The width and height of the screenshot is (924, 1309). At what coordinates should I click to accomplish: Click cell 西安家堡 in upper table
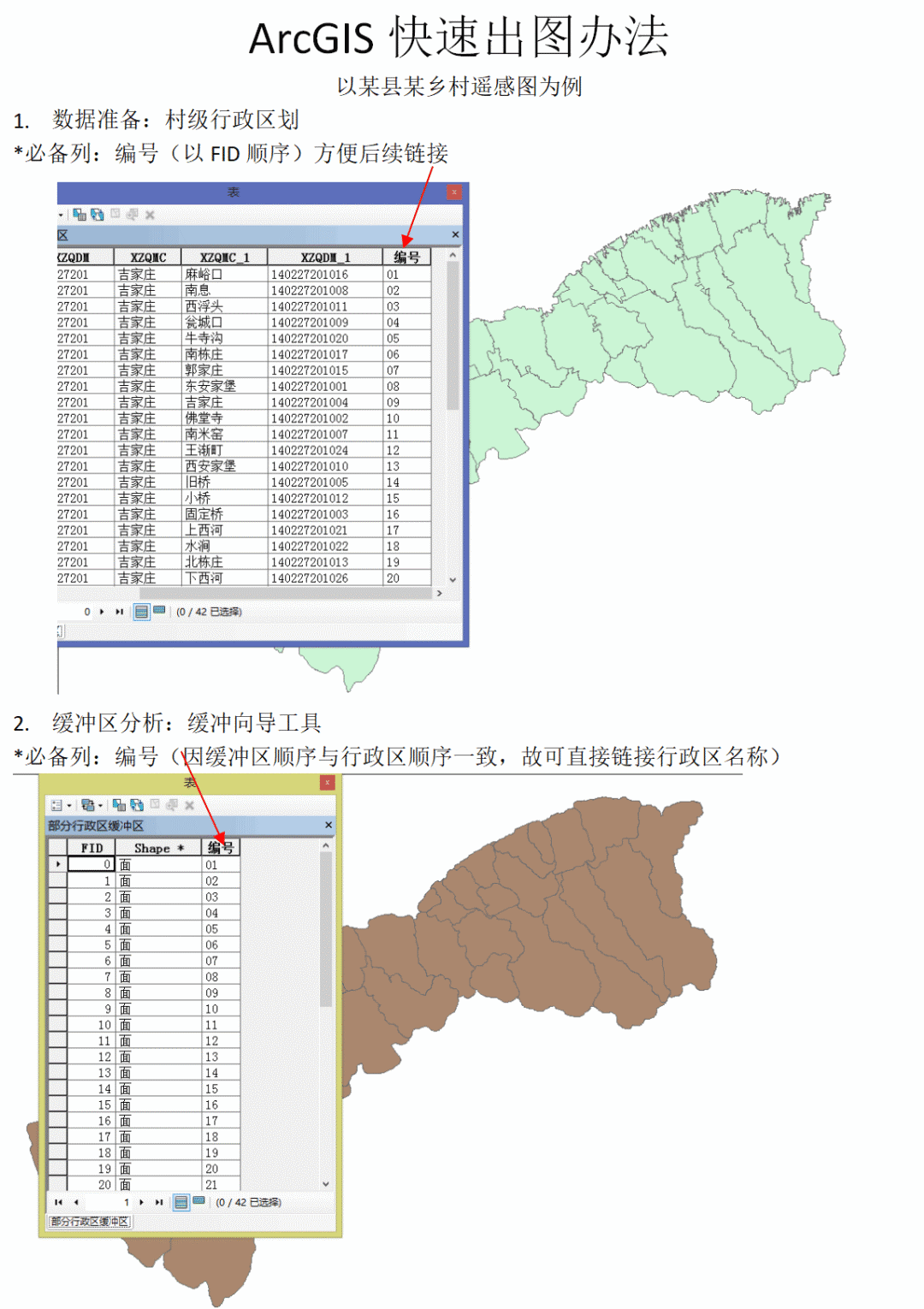coord(224,466)
